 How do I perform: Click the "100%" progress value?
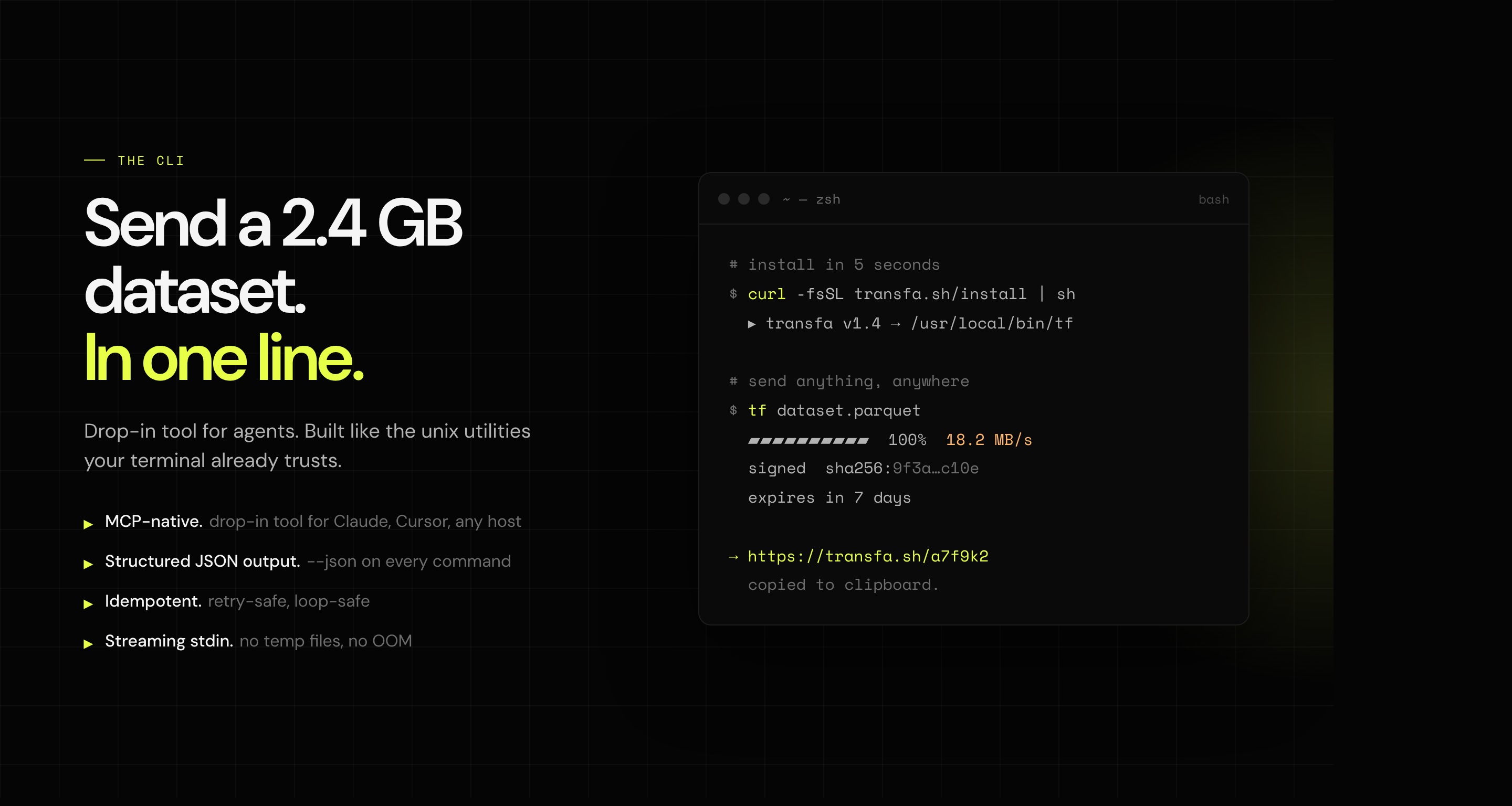tap(907, 440)
